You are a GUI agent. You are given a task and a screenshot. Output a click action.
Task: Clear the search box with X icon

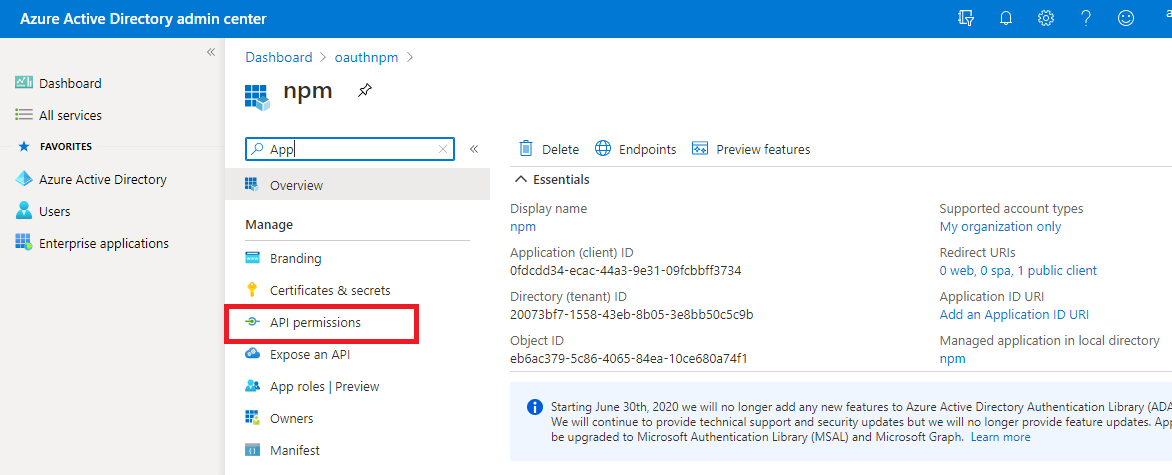443,149
